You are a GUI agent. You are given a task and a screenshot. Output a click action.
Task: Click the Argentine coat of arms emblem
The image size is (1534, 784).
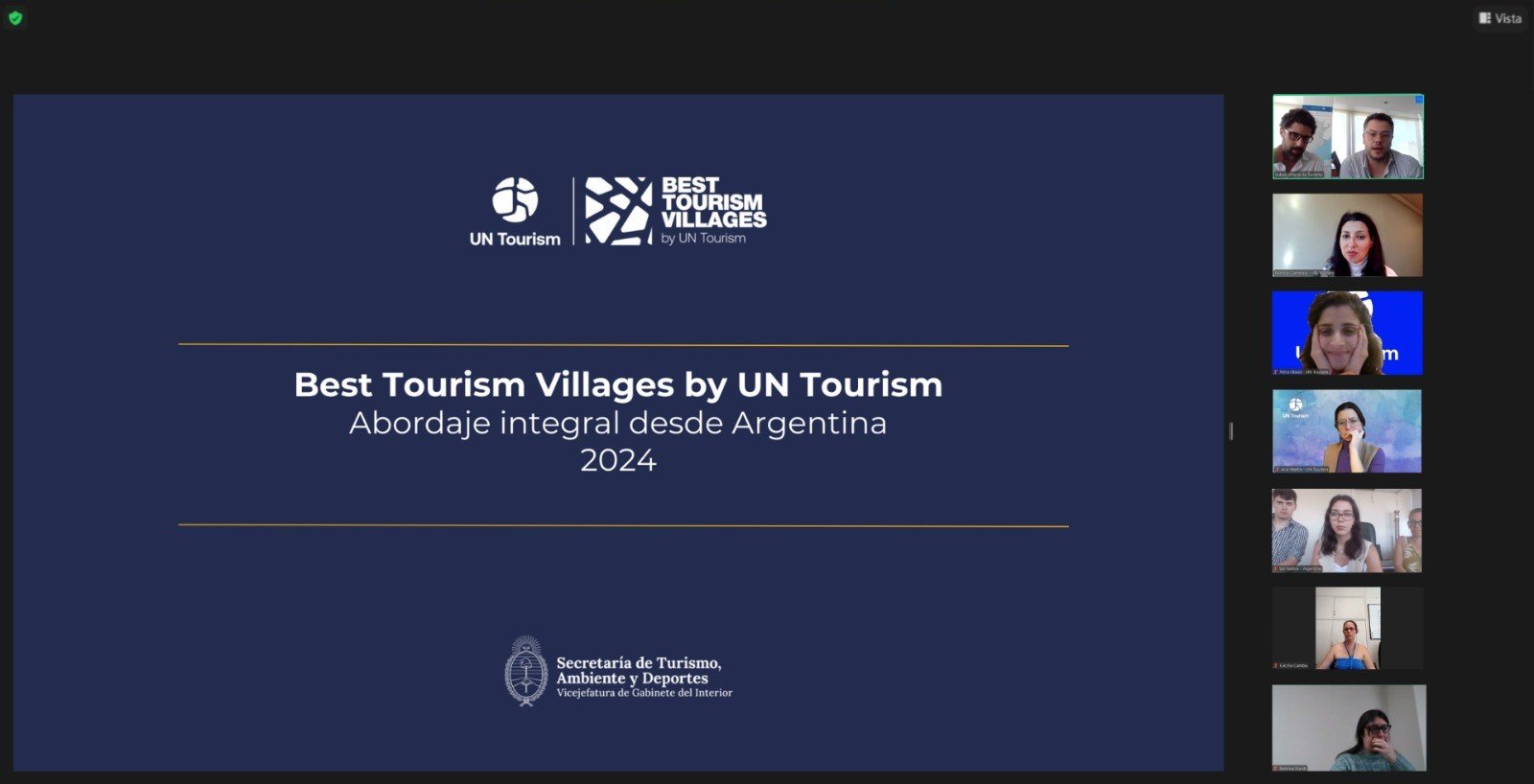(x=525, y=671)
